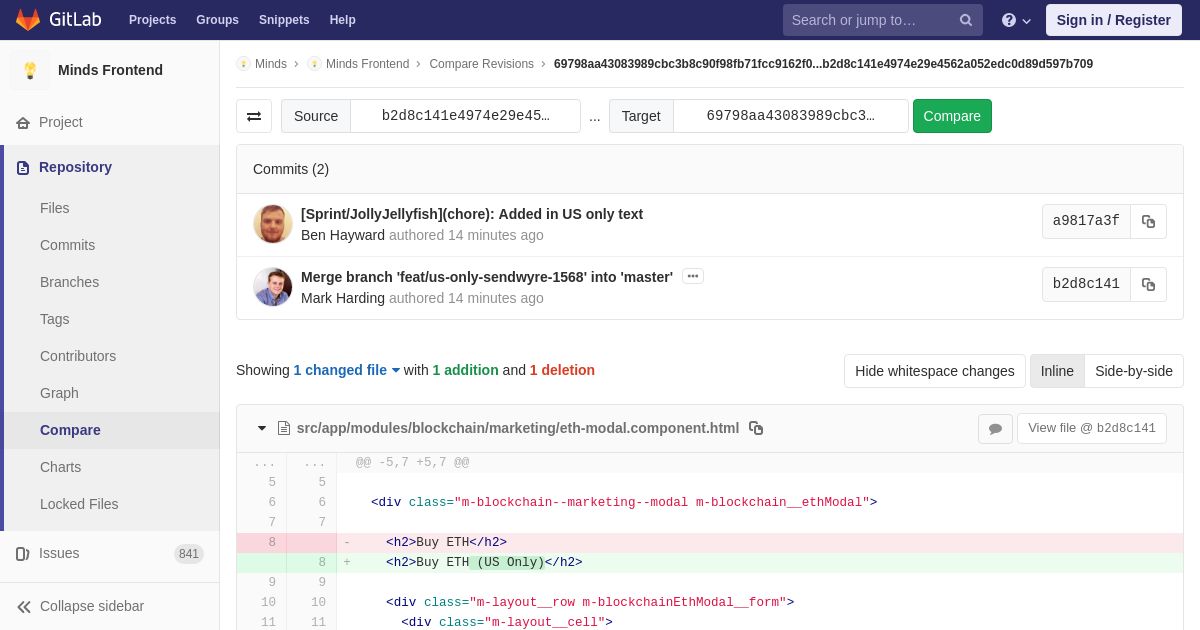The width and height of the screenshot is (1200, 630).
Task: Open Target revision dropdown
Action: pyautogui.click(x=790, y=116)
